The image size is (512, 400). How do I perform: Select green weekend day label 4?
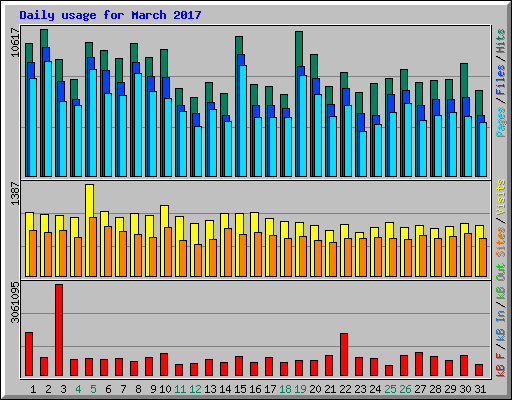tap(78, 389)
